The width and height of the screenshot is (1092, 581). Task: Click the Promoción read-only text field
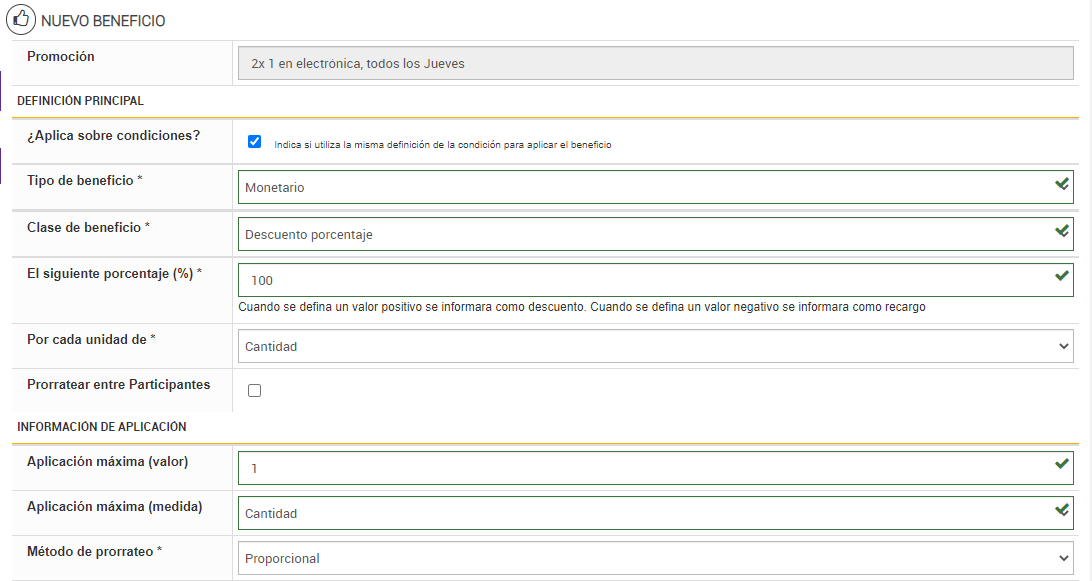pyautogui.click(x=655, y=63)
